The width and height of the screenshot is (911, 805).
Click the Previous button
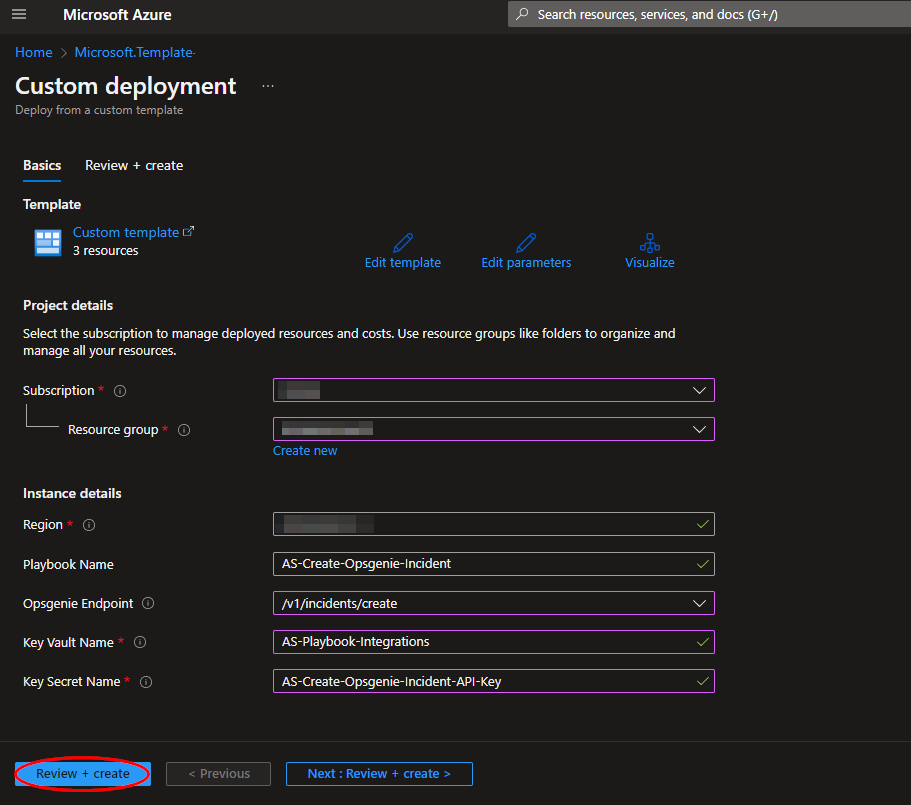[x=218, y=774]
